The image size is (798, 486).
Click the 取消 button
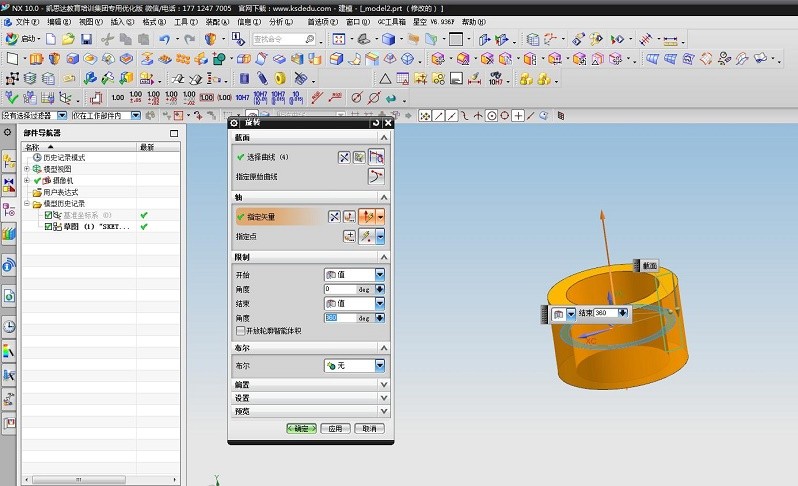(369, 428)
